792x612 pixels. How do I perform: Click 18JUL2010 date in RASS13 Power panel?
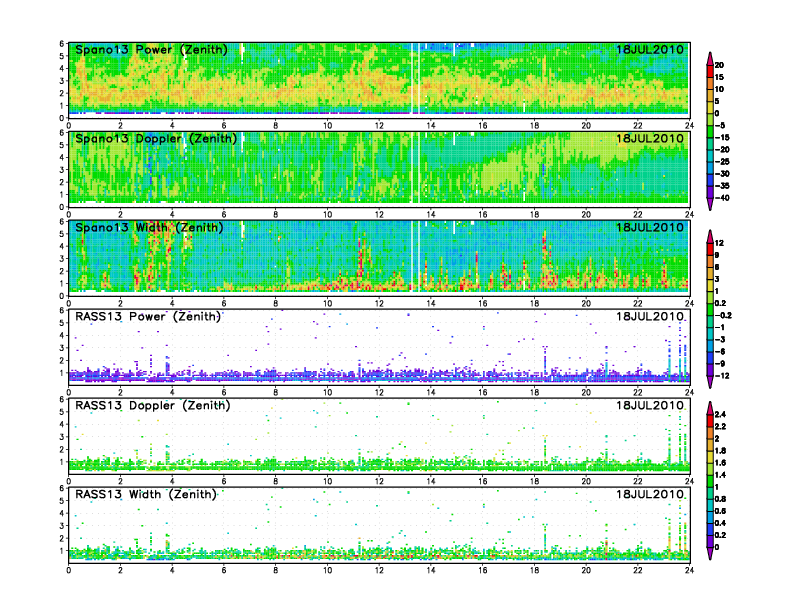point(650,316)
